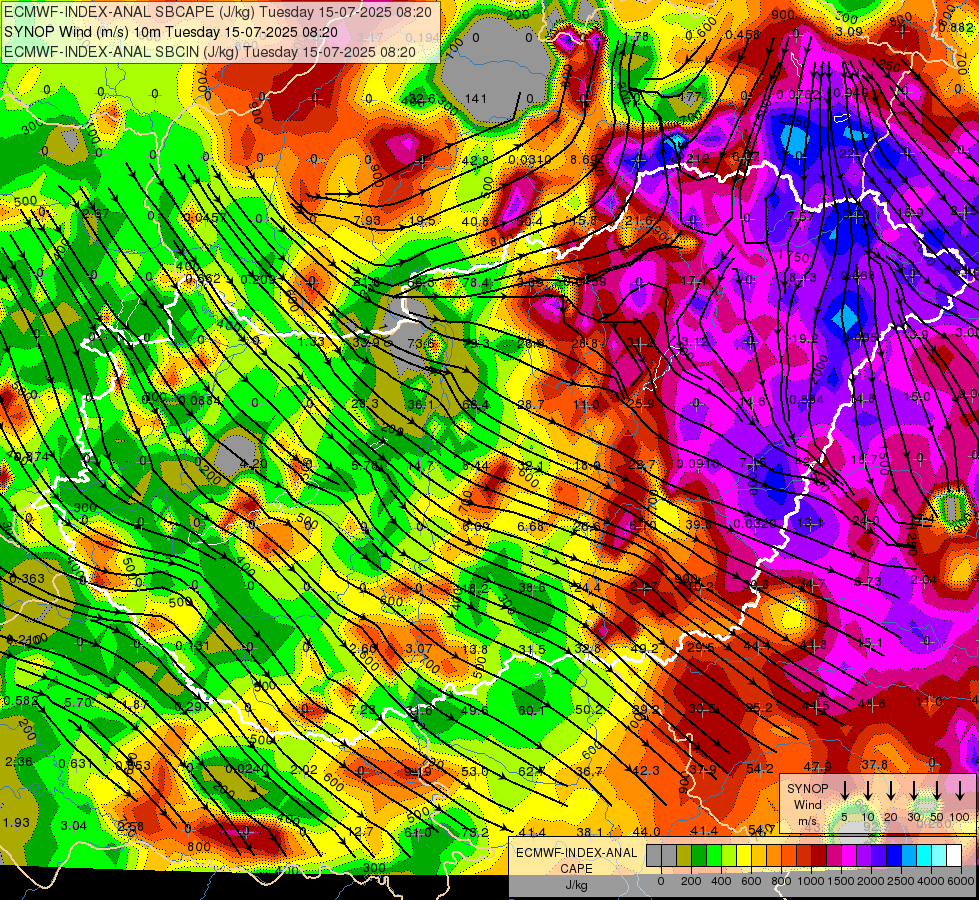Click the '78.4' value on the map
979x900 pixels.
click(475, 282)
